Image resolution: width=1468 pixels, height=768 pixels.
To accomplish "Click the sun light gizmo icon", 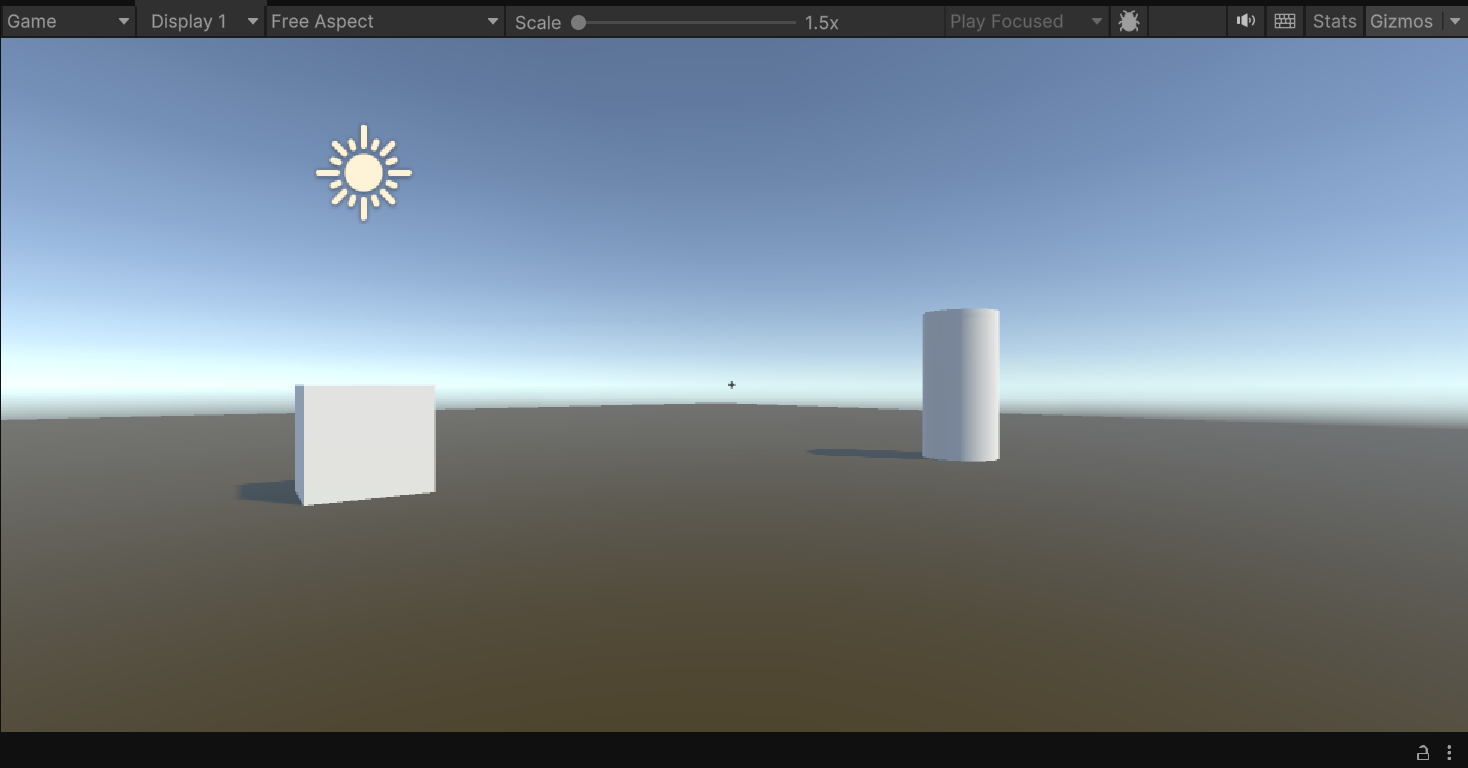I will click(364, 173).
